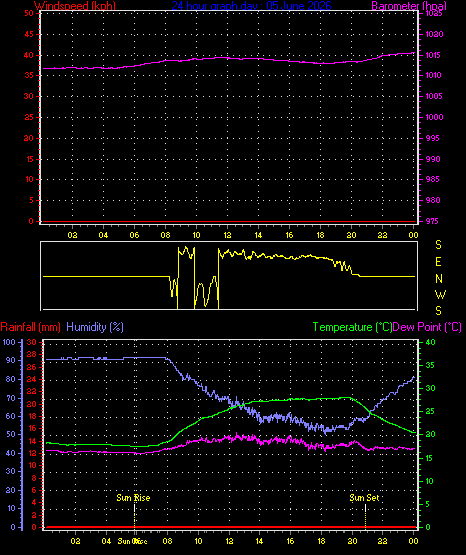The height and width of the screenshot is (555, 466).
Task: Click the Dew Point (°C) legend label
Action: (x=427, y=327)
